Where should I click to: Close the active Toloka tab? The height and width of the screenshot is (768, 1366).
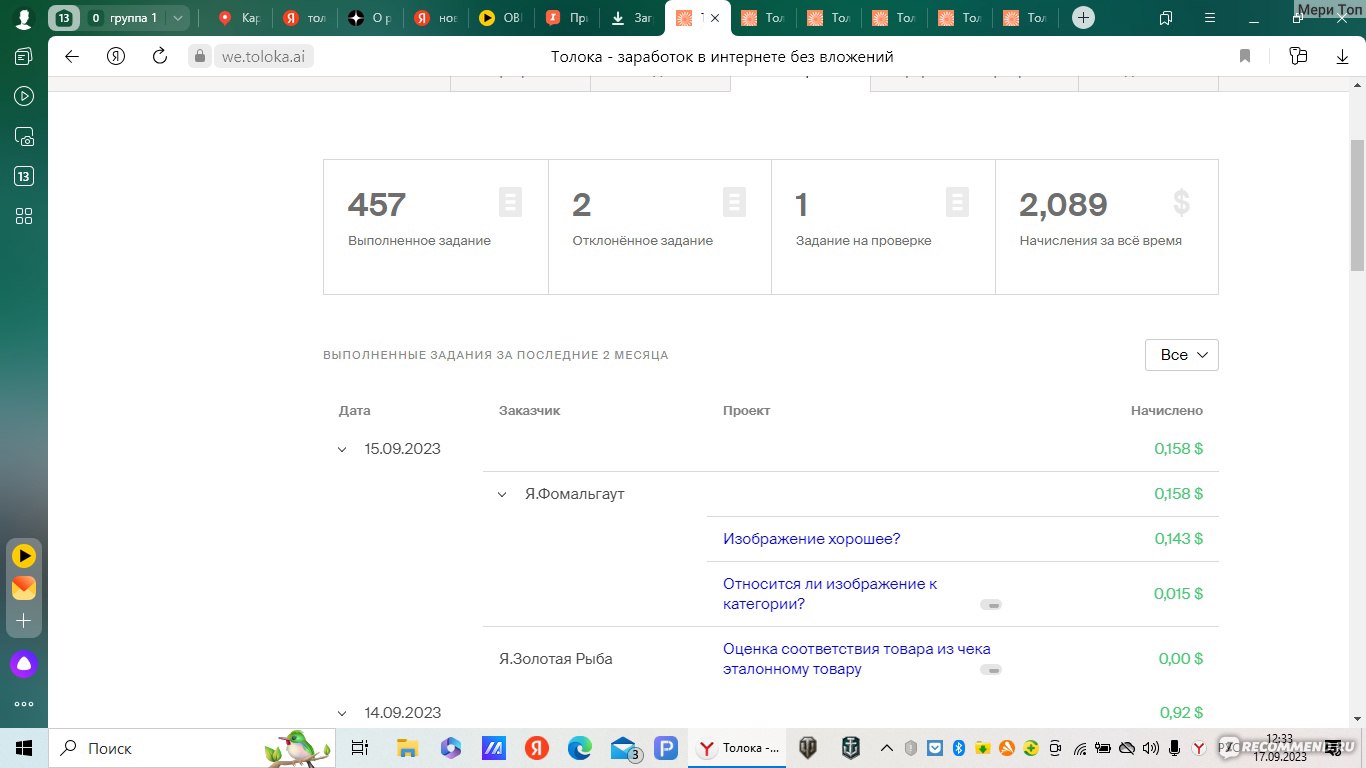[x=714, y=18]
